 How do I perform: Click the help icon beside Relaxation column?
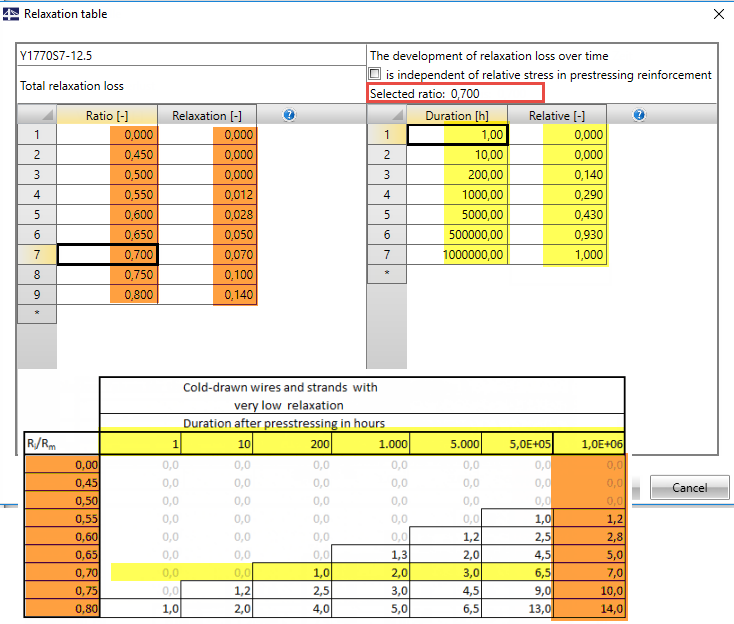click(289, 115)
